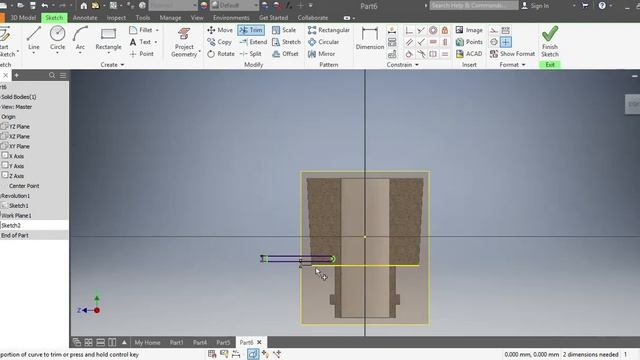
Task: Open the Environments ribbon tab
Action: point(231,18)
